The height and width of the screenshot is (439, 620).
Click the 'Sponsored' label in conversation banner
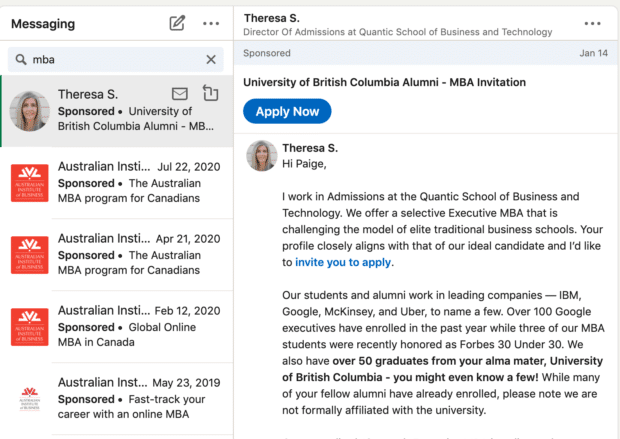pos(267,53)
